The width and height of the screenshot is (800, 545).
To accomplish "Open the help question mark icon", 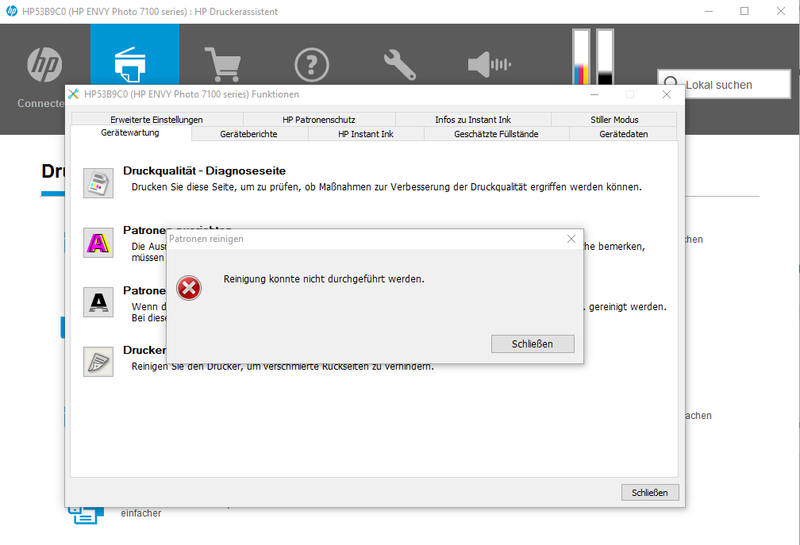I will coord(311,65).
